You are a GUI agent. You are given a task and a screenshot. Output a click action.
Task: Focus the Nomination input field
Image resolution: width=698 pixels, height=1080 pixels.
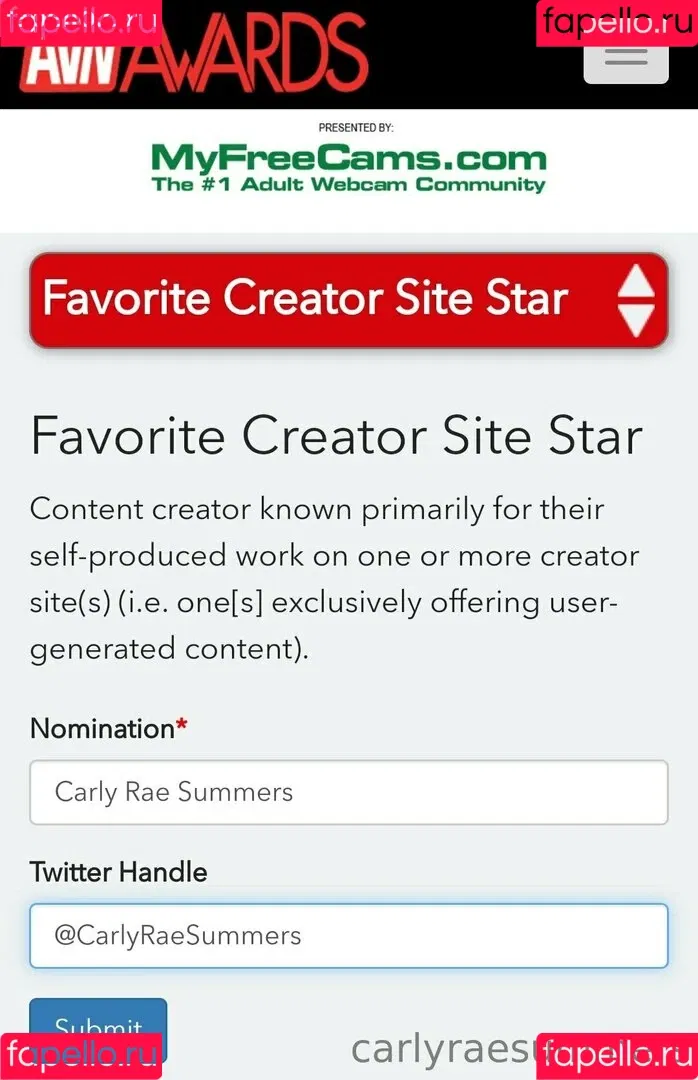pos(349,792)
